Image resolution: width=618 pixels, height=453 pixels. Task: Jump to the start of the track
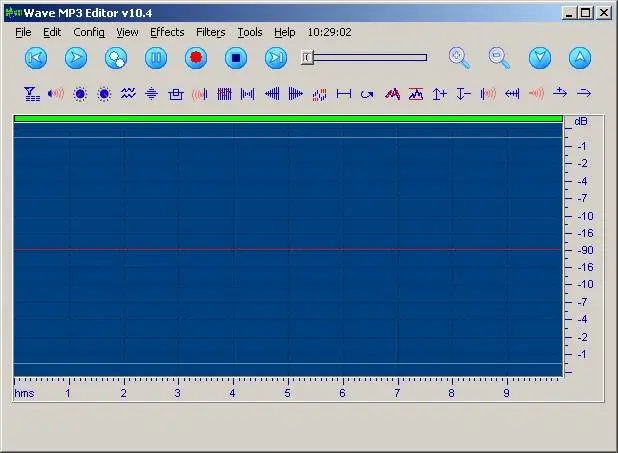click(x=36, y=58)
